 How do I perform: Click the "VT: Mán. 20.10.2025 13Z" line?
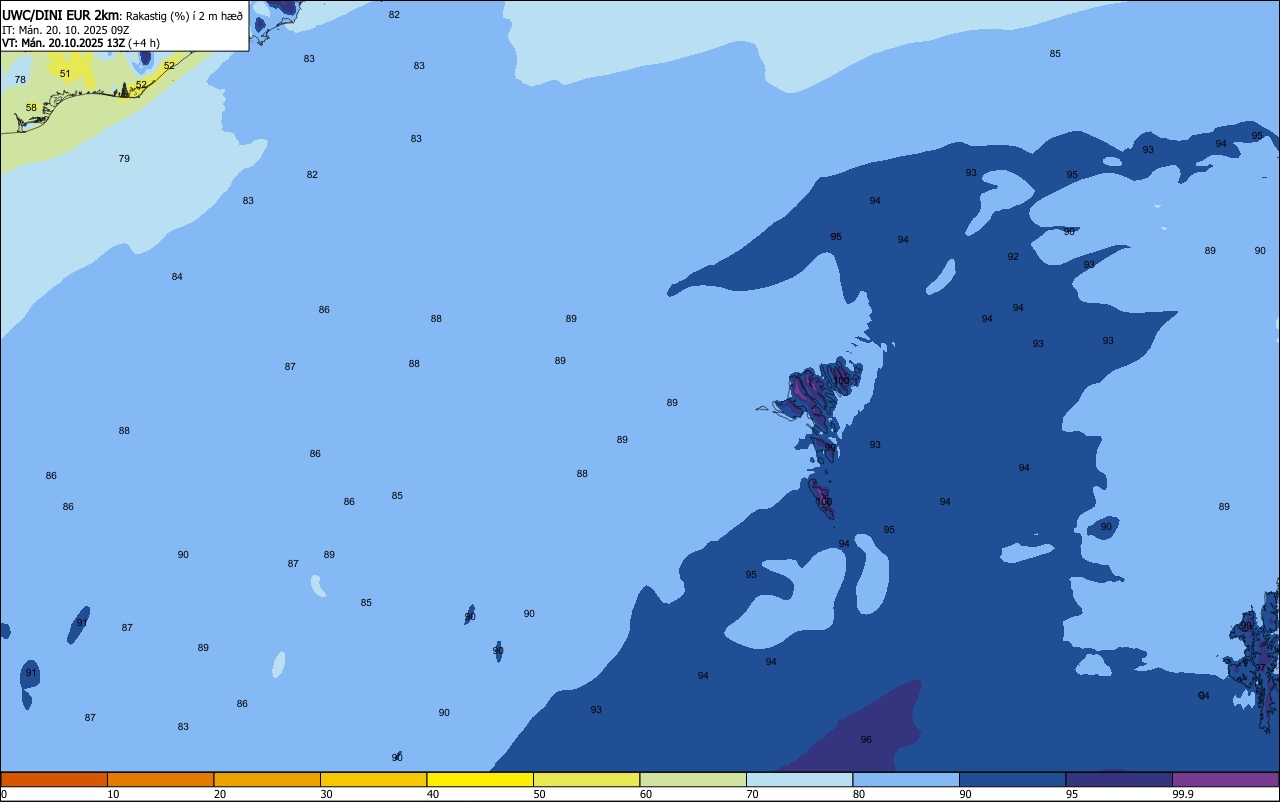63,43
